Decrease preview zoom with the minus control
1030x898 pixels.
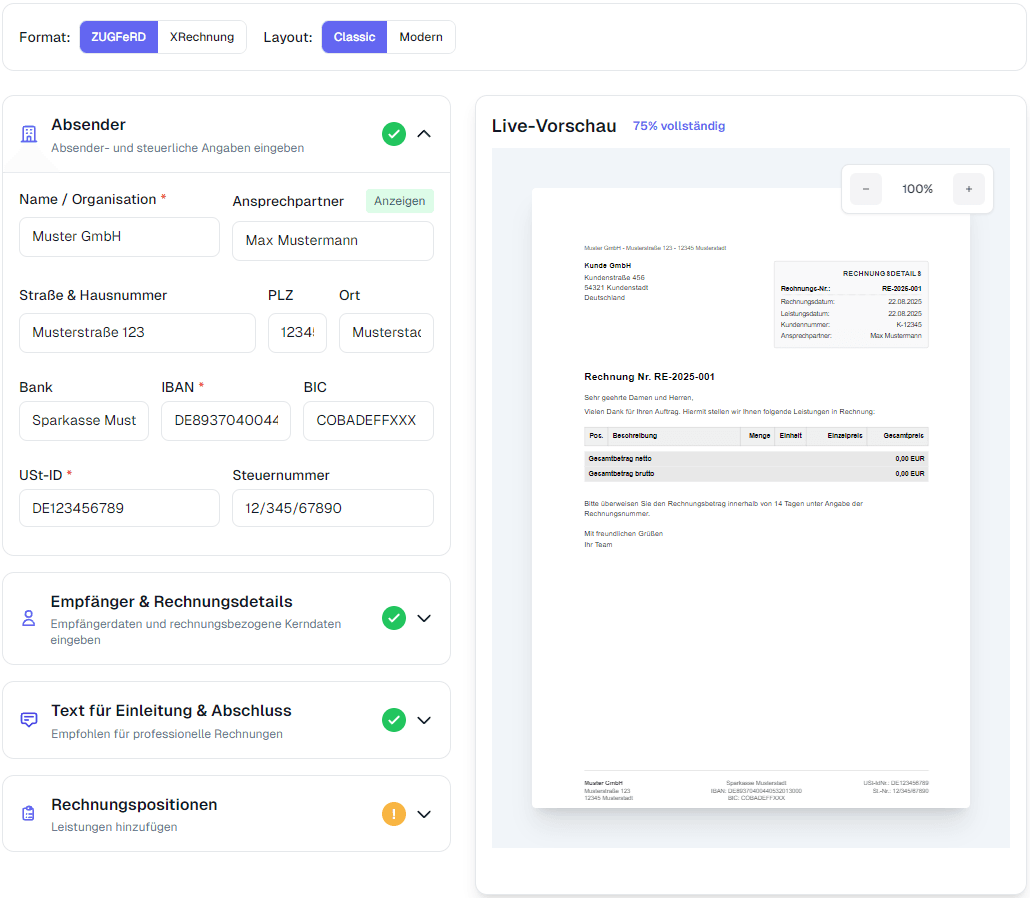pyautogui.click(x=865, y=188)
